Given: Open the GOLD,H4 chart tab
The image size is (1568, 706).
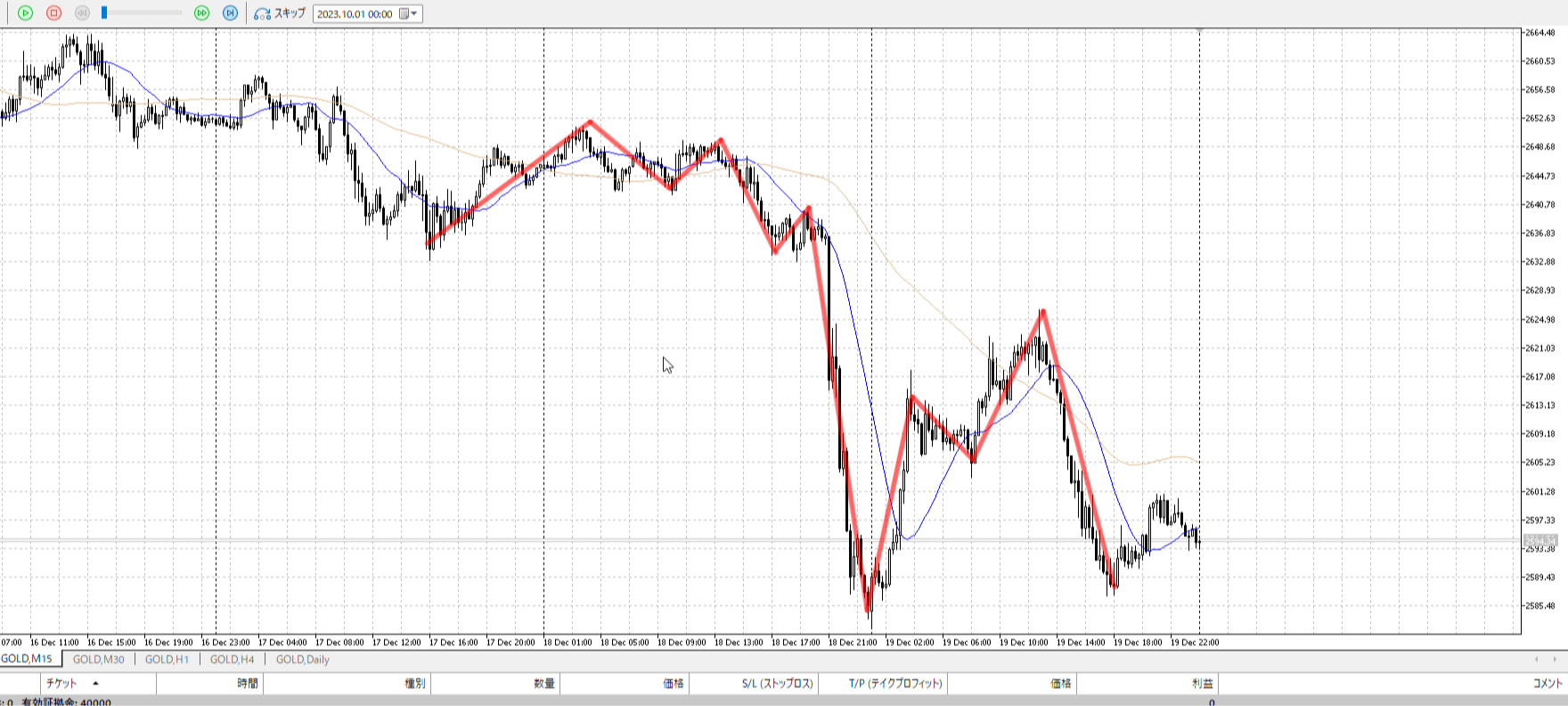Looking at the screenshot, I should click(232, 660).
